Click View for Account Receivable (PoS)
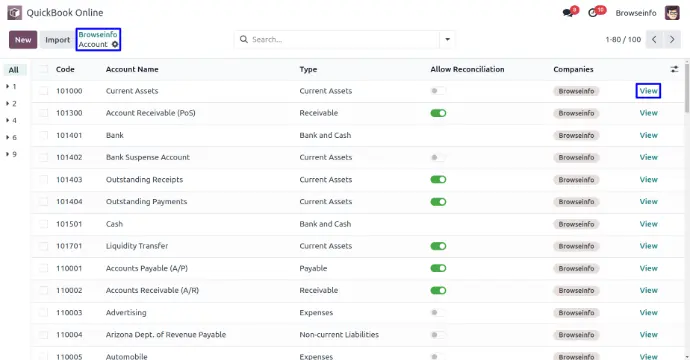Image resolution: width=690 pixels, height=360 pixels. click(x=648, y=113)
